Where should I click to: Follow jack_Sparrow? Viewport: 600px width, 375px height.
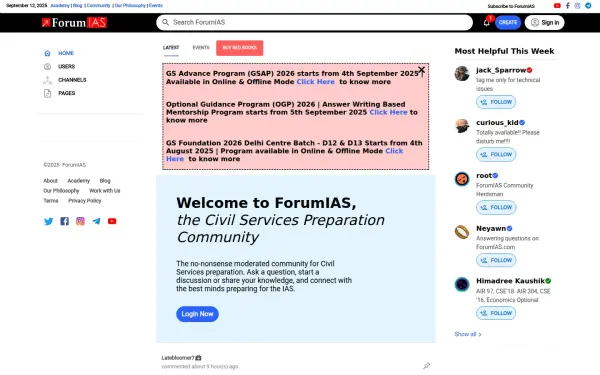tap(496, 102)
